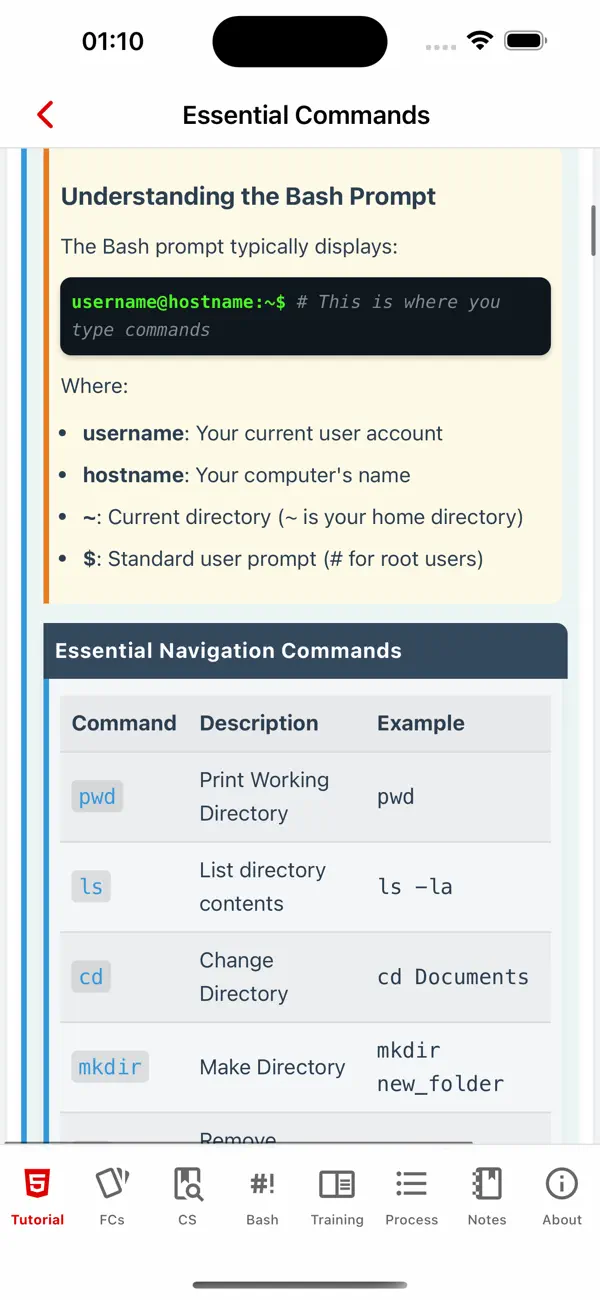Open the Tutorial HTML5 icon tab
The image size is (600, 1300).
(x=37, y=1185)
